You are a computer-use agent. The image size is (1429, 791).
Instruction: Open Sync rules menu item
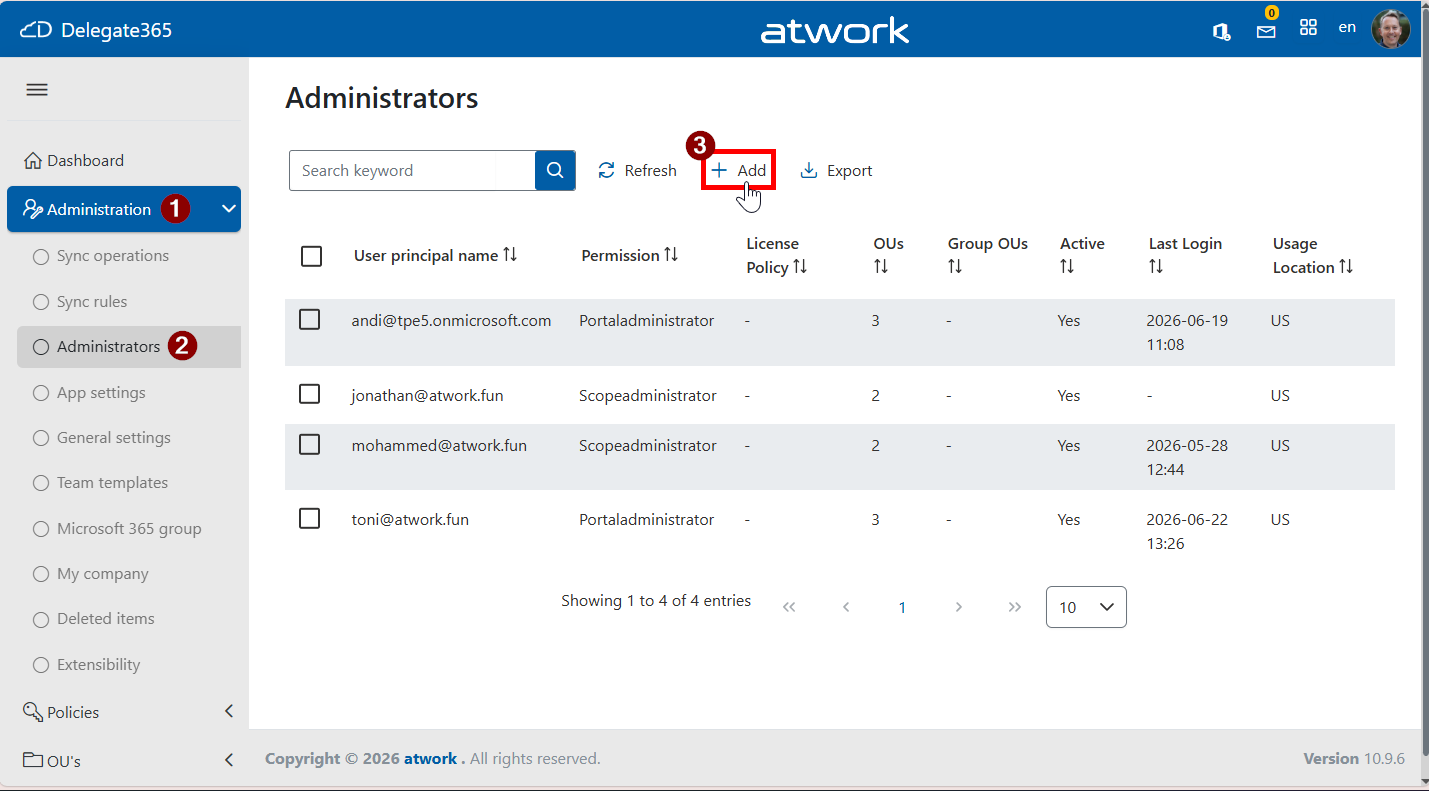[92, 301]
